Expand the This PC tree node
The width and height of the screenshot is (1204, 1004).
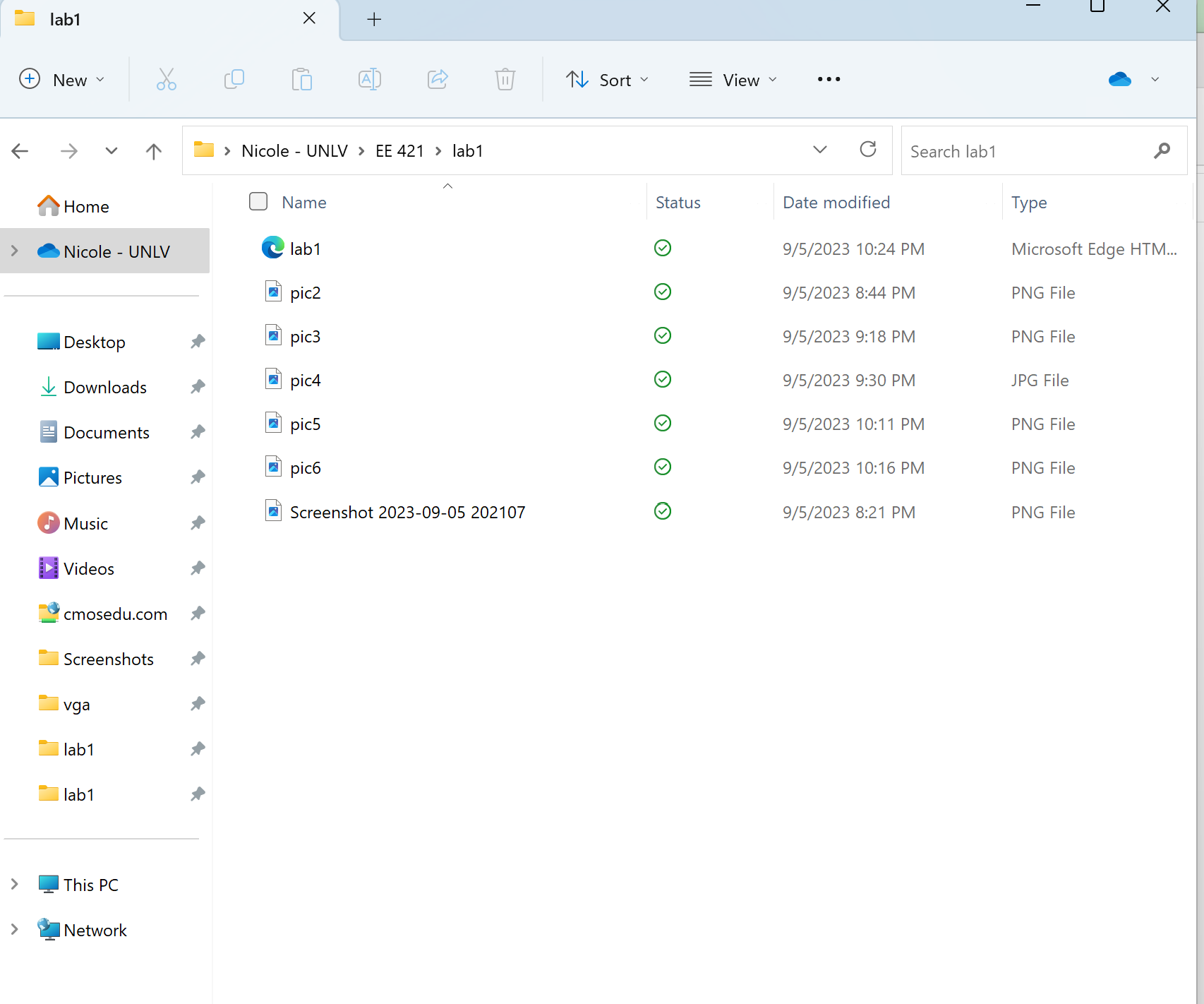(15, 884)
